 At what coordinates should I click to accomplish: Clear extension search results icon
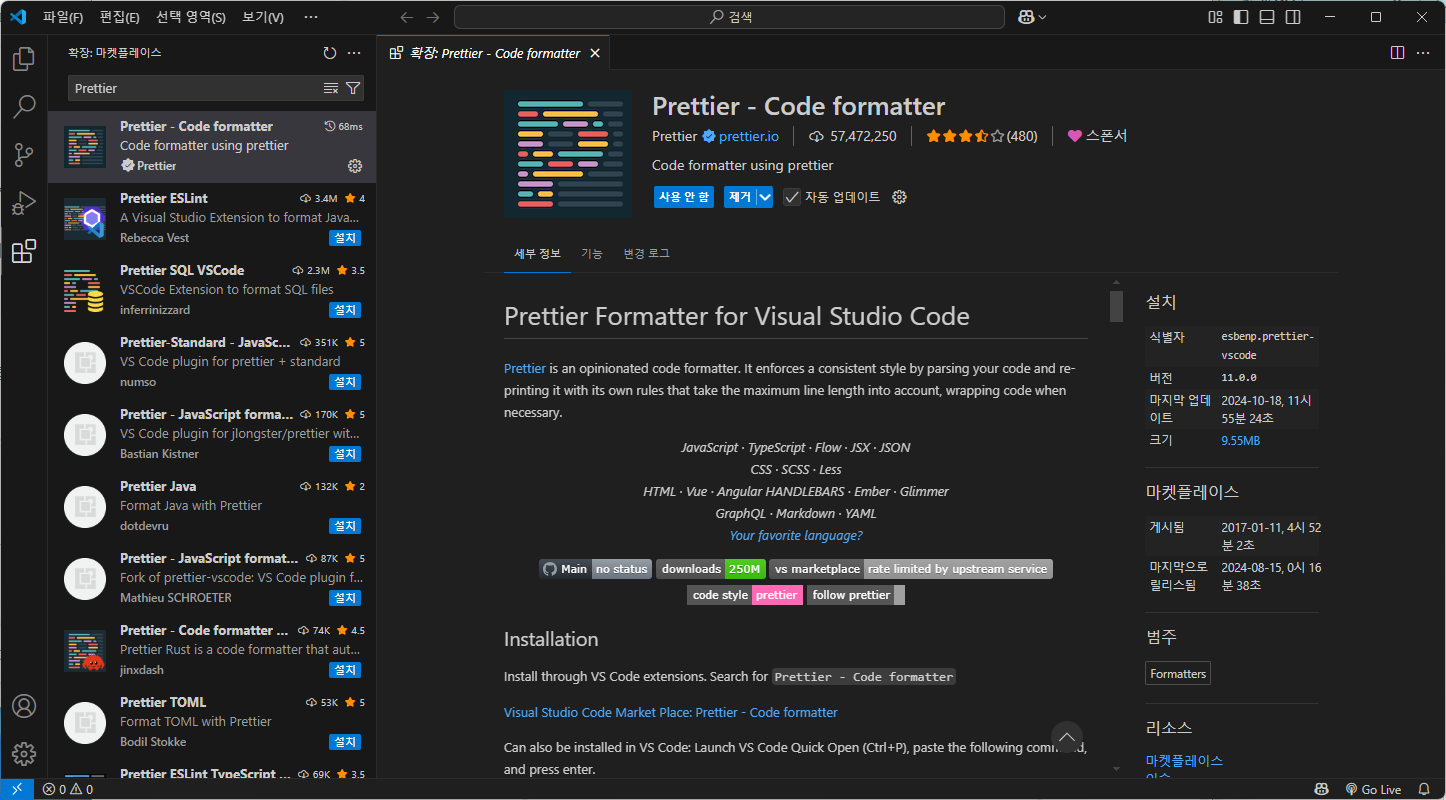click(331, 88)
